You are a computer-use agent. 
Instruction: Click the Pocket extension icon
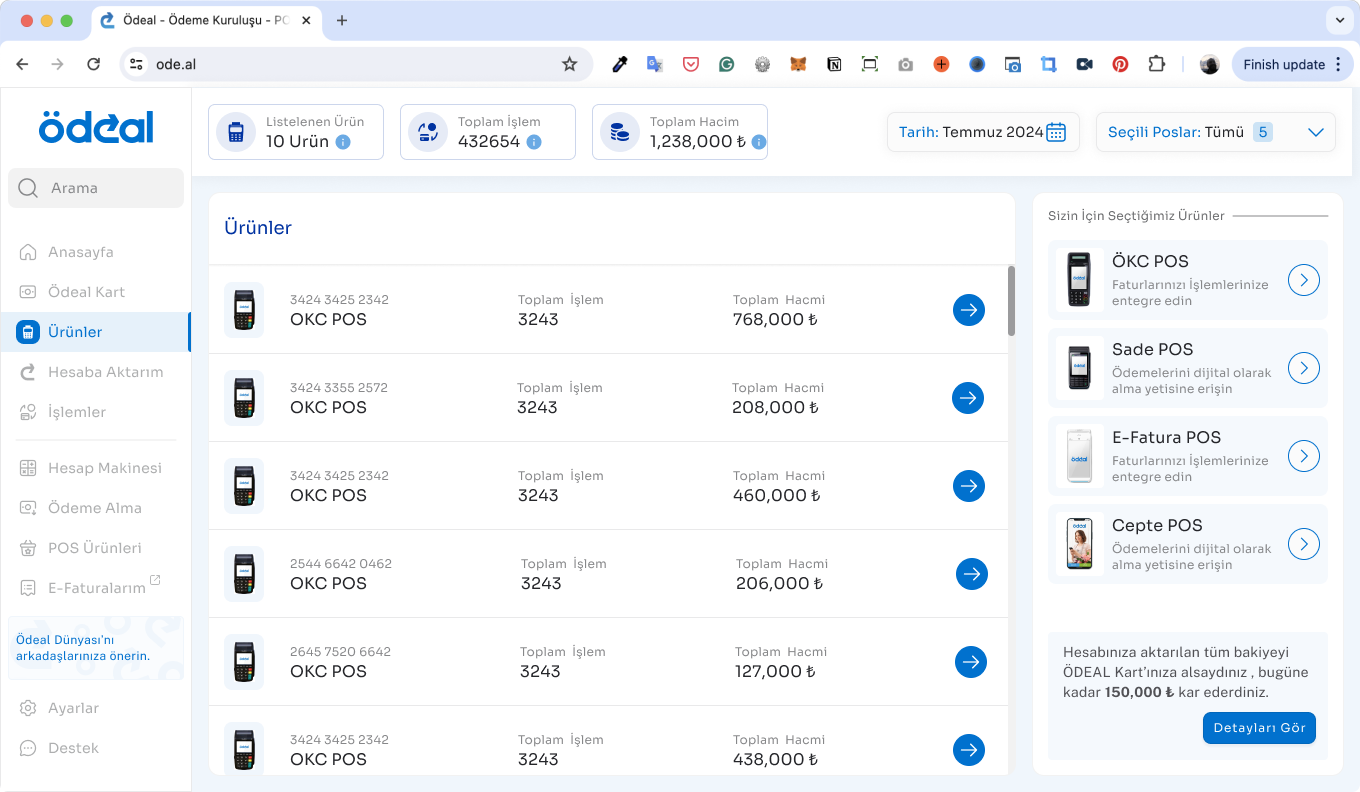point(690,64)
